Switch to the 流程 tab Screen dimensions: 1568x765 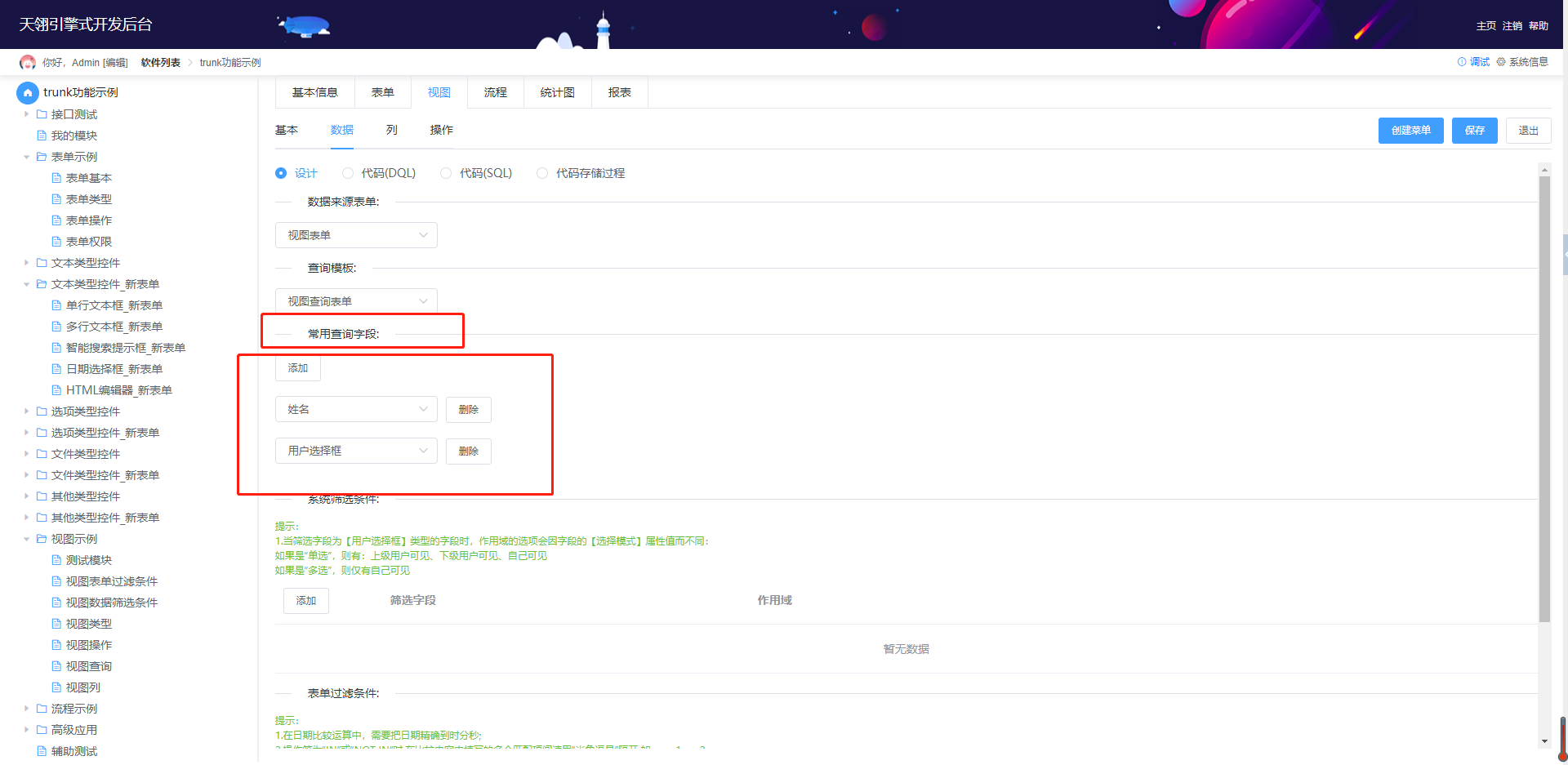click(x=496, y=92)
